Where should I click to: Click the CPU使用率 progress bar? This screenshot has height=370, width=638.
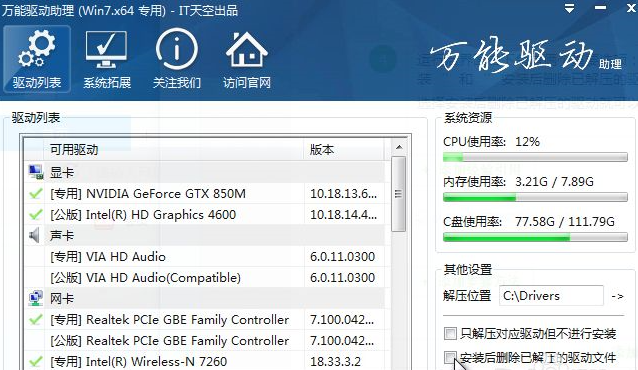coord(535,157)
